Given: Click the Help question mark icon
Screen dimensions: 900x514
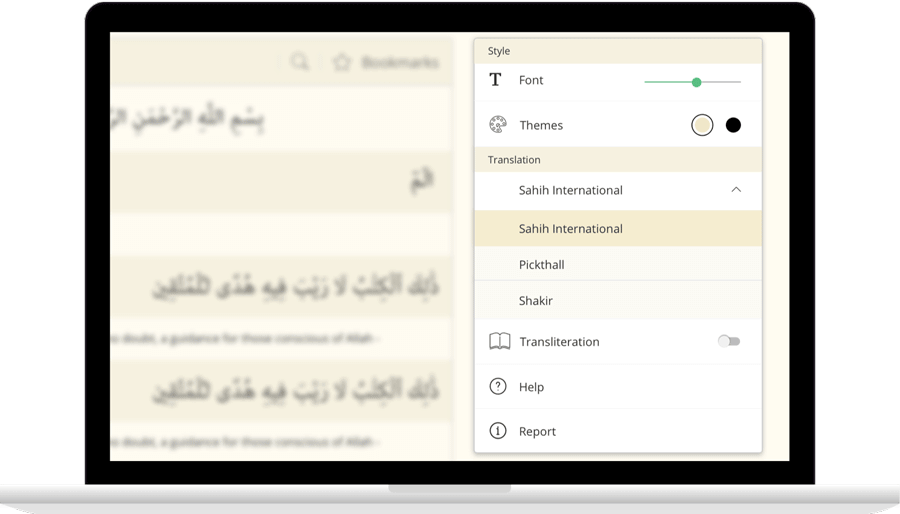Looking at the screenshot, I should [x=497, y=387].
